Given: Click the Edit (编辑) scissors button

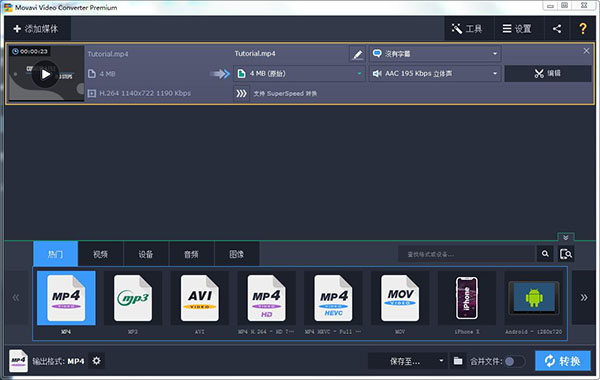Looking at the screenshot, I should pos(548,73).
